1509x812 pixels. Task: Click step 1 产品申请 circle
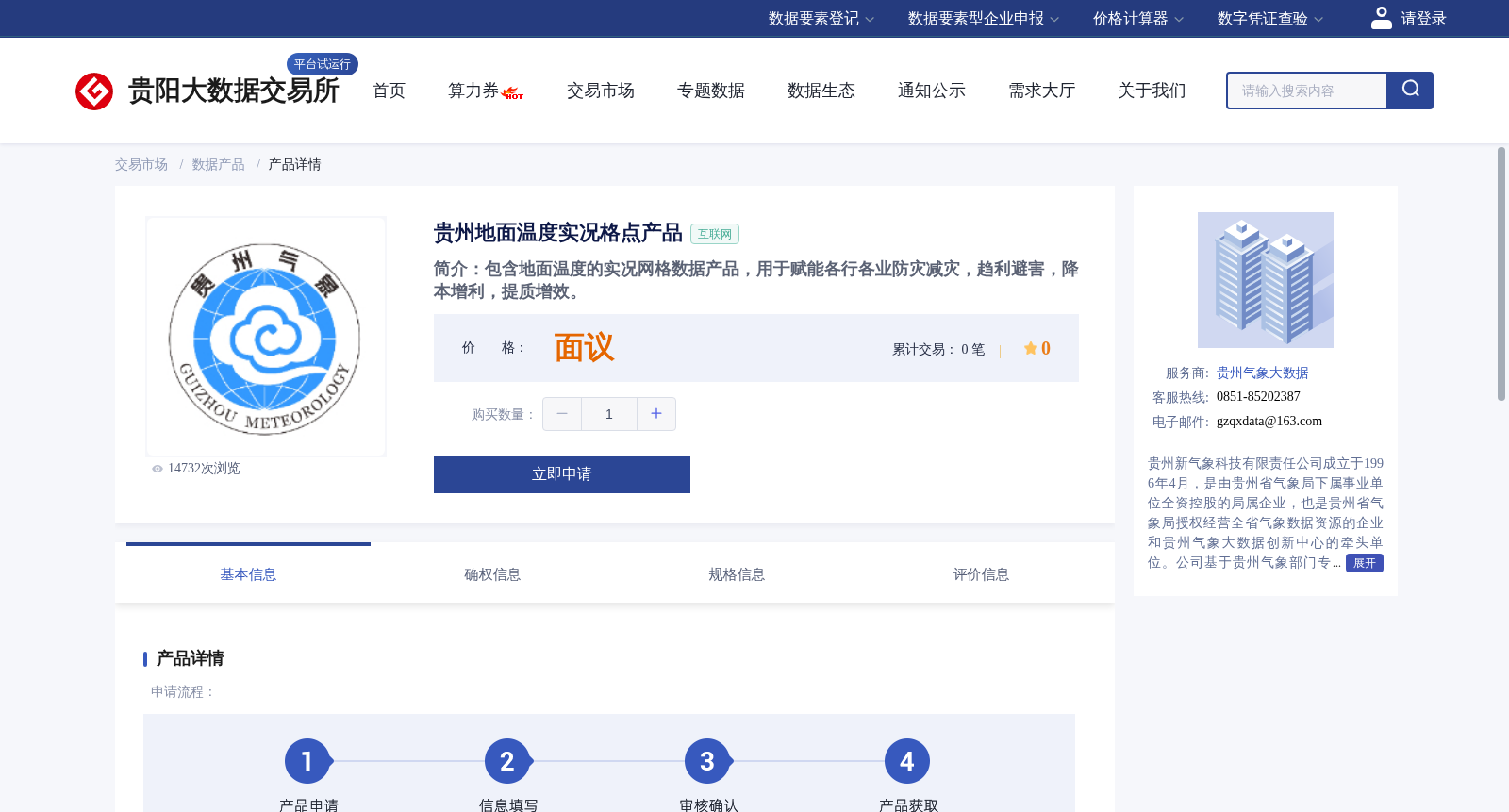(x=307, y=761)
